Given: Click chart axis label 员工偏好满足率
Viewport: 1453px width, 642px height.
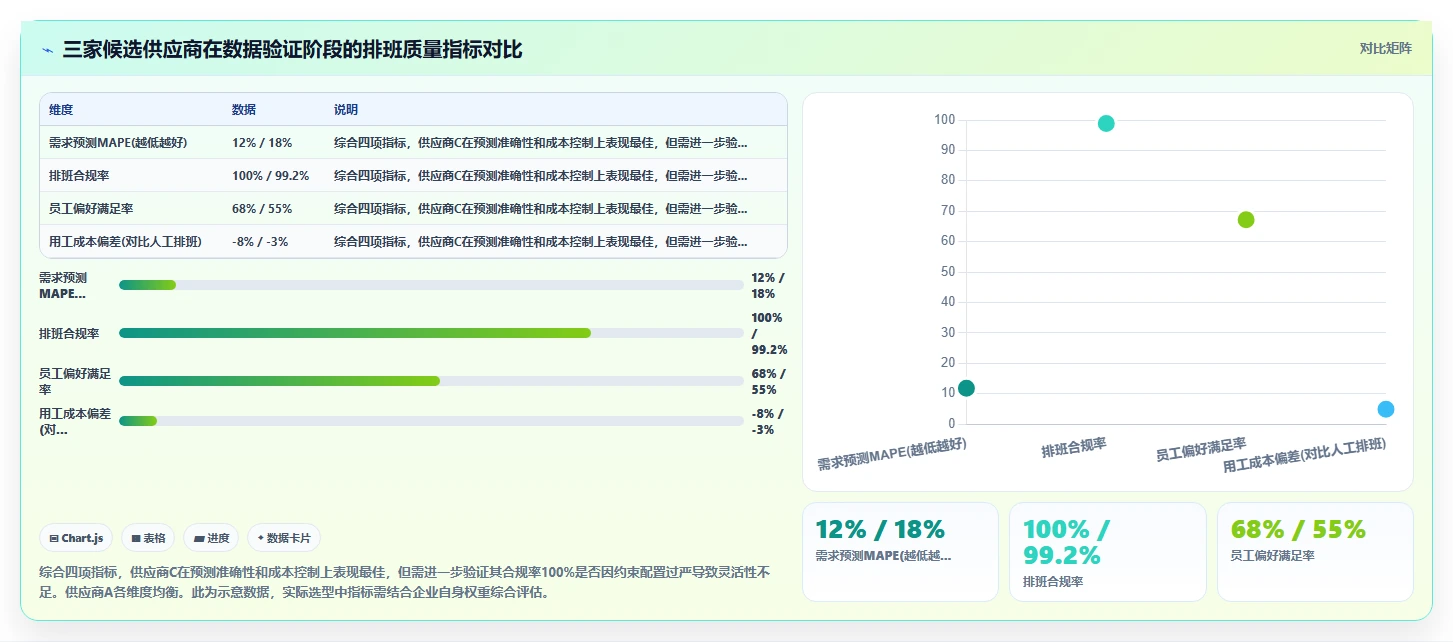Looking at the screenshot, I should click(x=1201, y=449).
